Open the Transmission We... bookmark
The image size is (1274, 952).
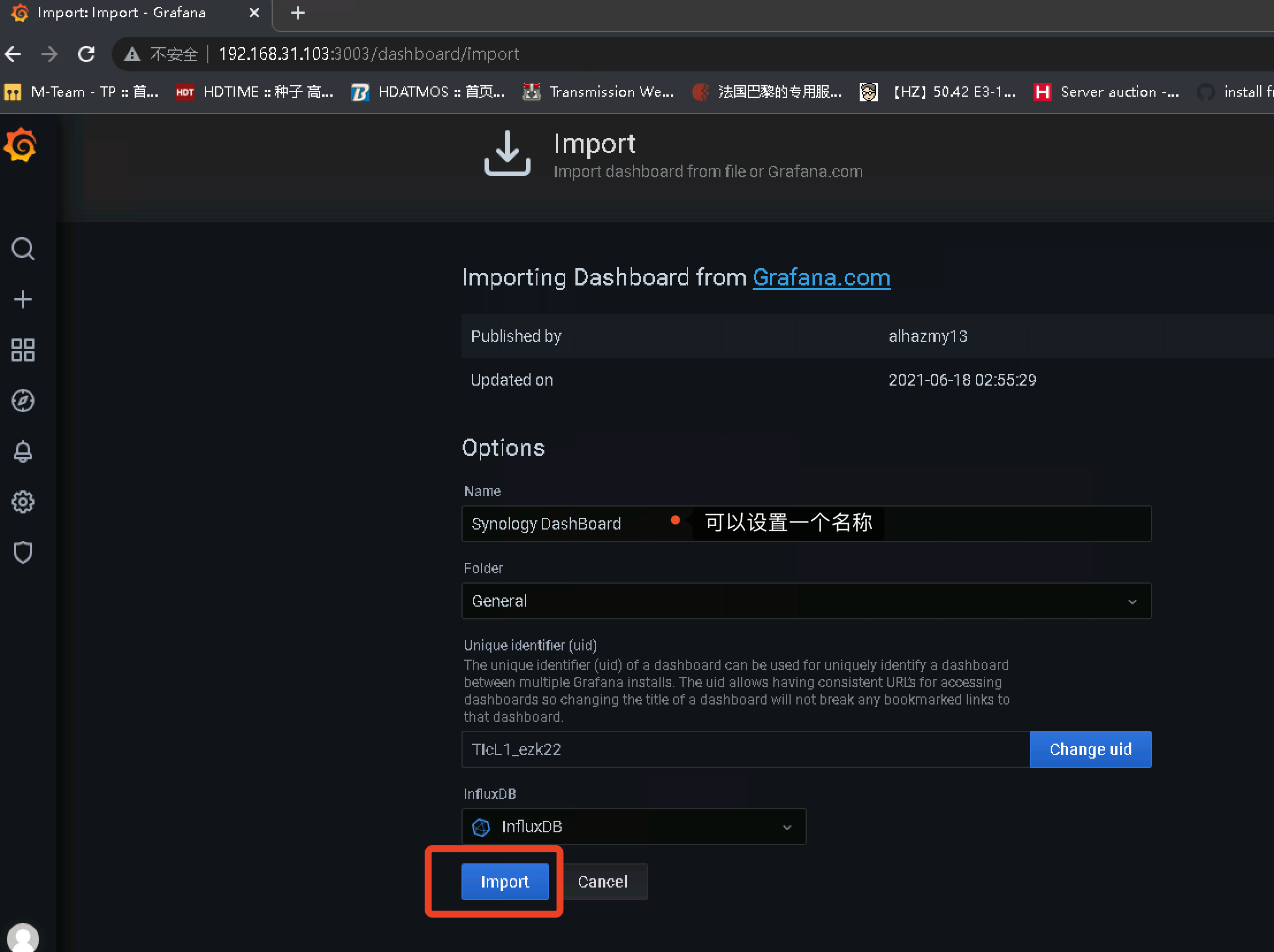599,92
